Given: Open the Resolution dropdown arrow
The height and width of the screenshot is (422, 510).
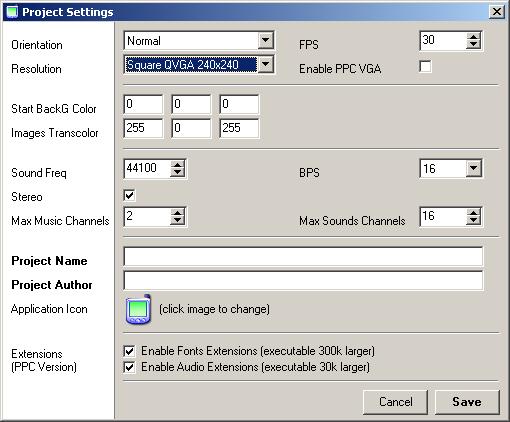Looking at the screenshot, I should tap(266, 64).
